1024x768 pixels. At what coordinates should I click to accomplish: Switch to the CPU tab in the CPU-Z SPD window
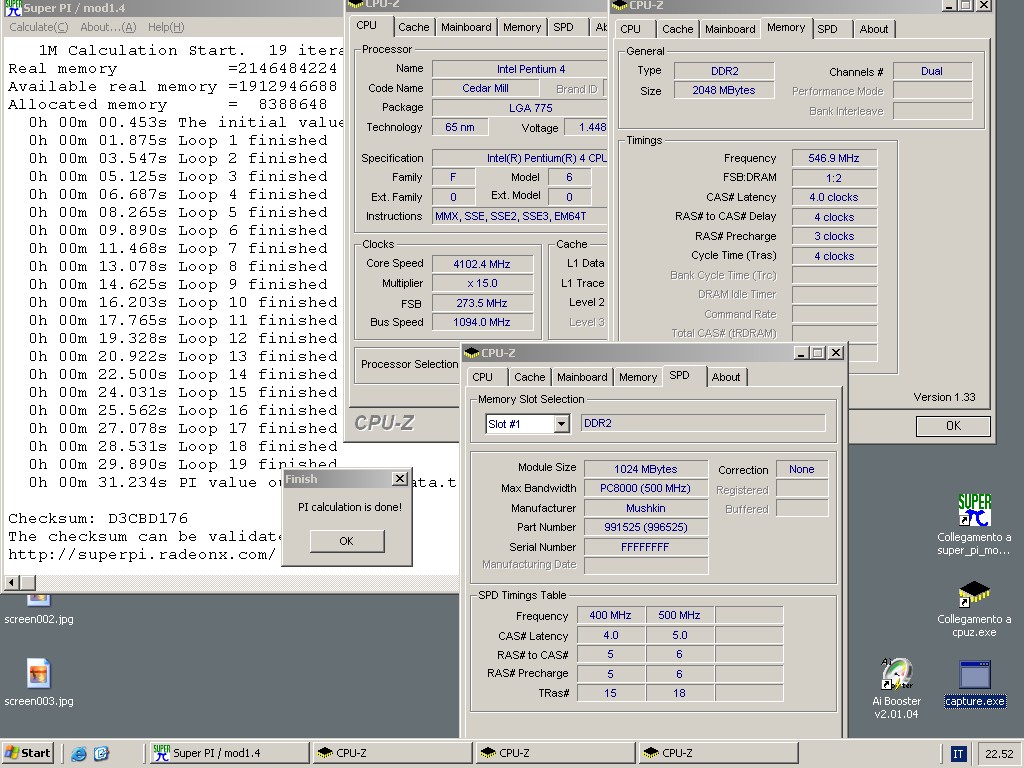(x=483, y=377)
